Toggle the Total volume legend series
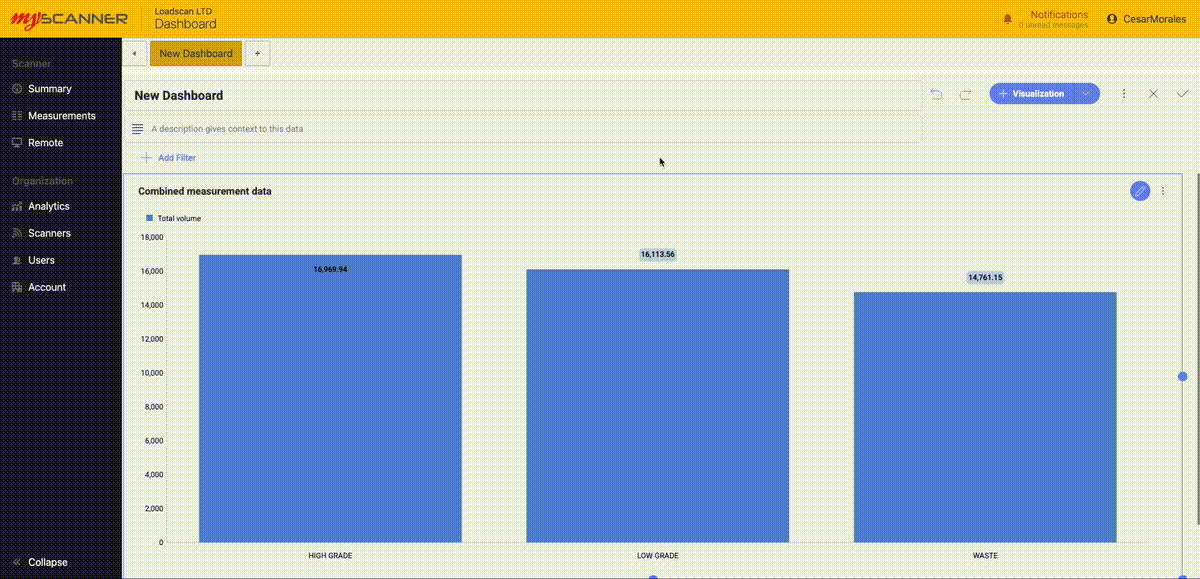 173,218
